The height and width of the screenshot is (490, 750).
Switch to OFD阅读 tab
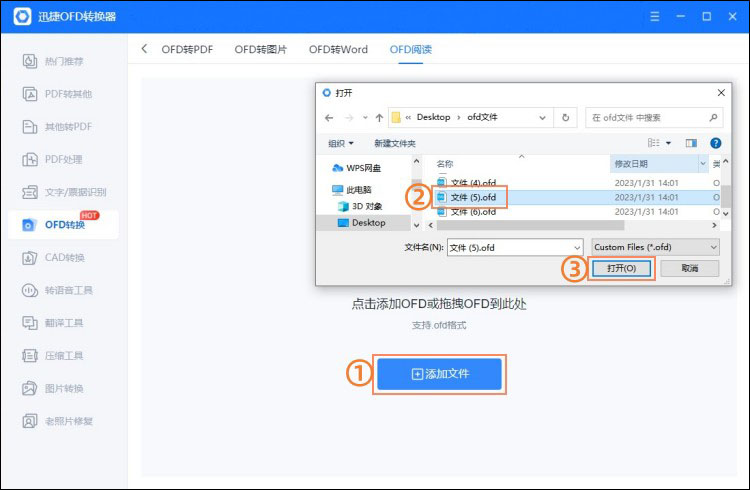[410, 49]
